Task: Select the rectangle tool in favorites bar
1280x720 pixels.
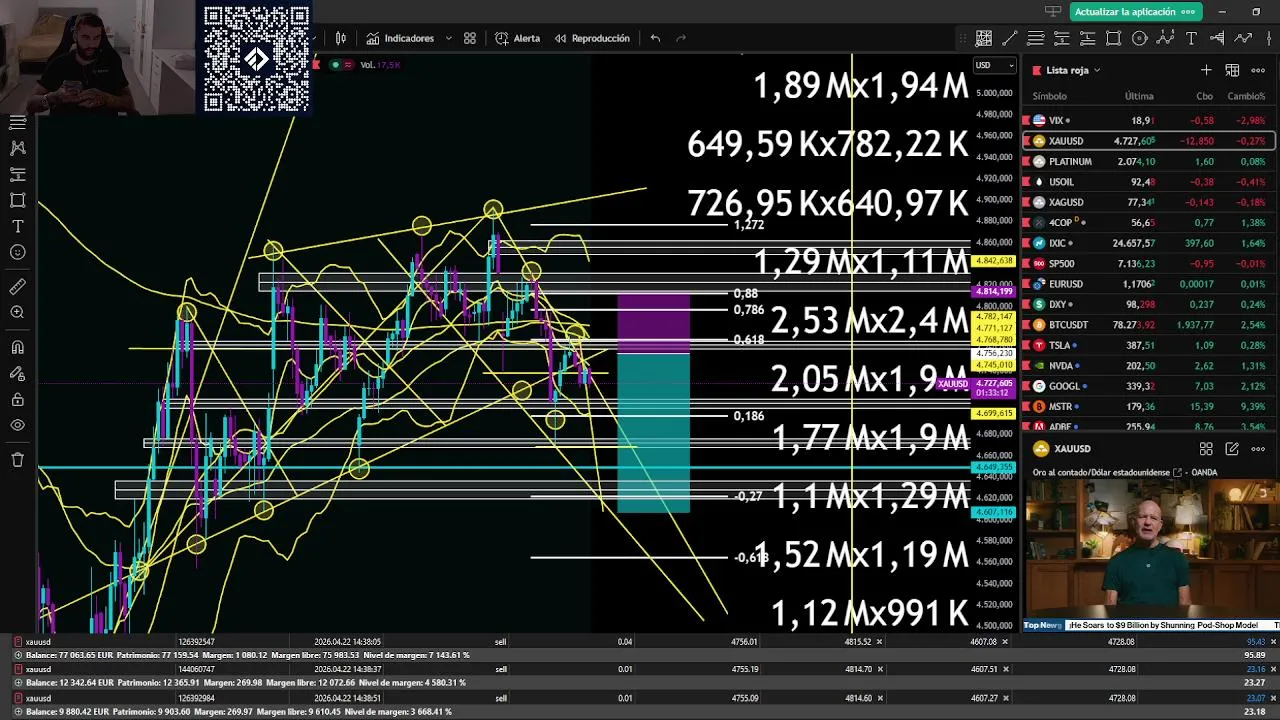Action: click(x=1114, y=38)
